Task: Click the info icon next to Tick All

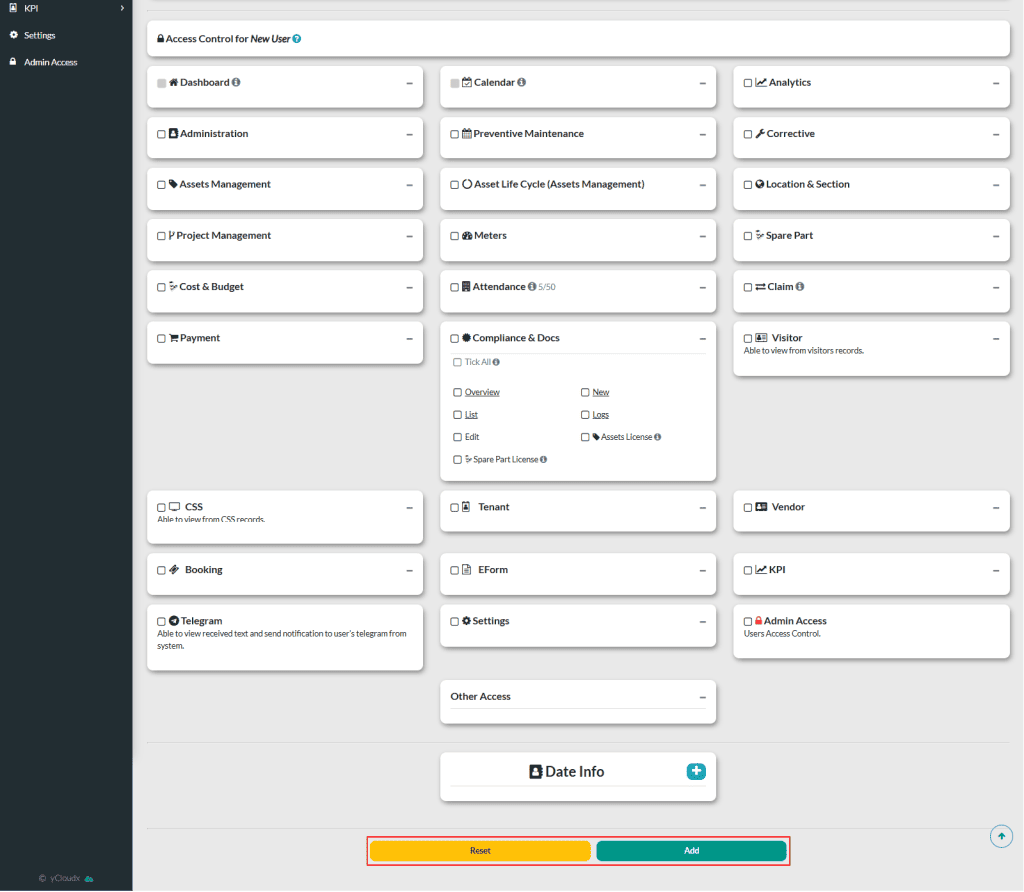Action: pyautogui.click(x=496, y=362)
